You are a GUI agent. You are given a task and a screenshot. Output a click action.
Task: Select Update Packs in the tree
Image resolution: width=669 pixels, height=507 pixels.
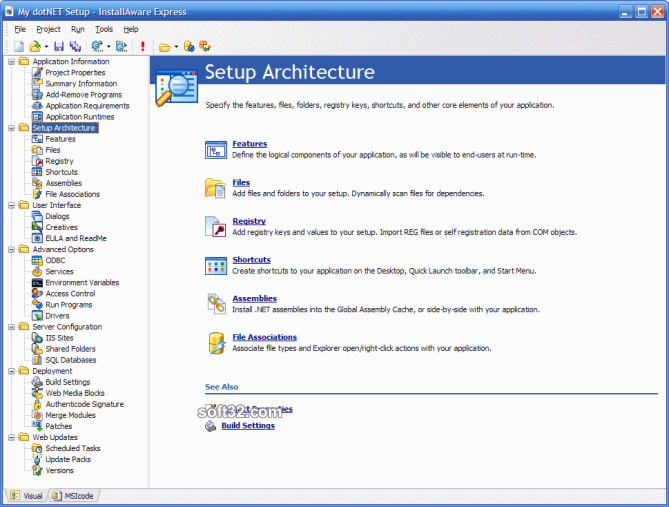pyautogui.click(x=68, y=459)
